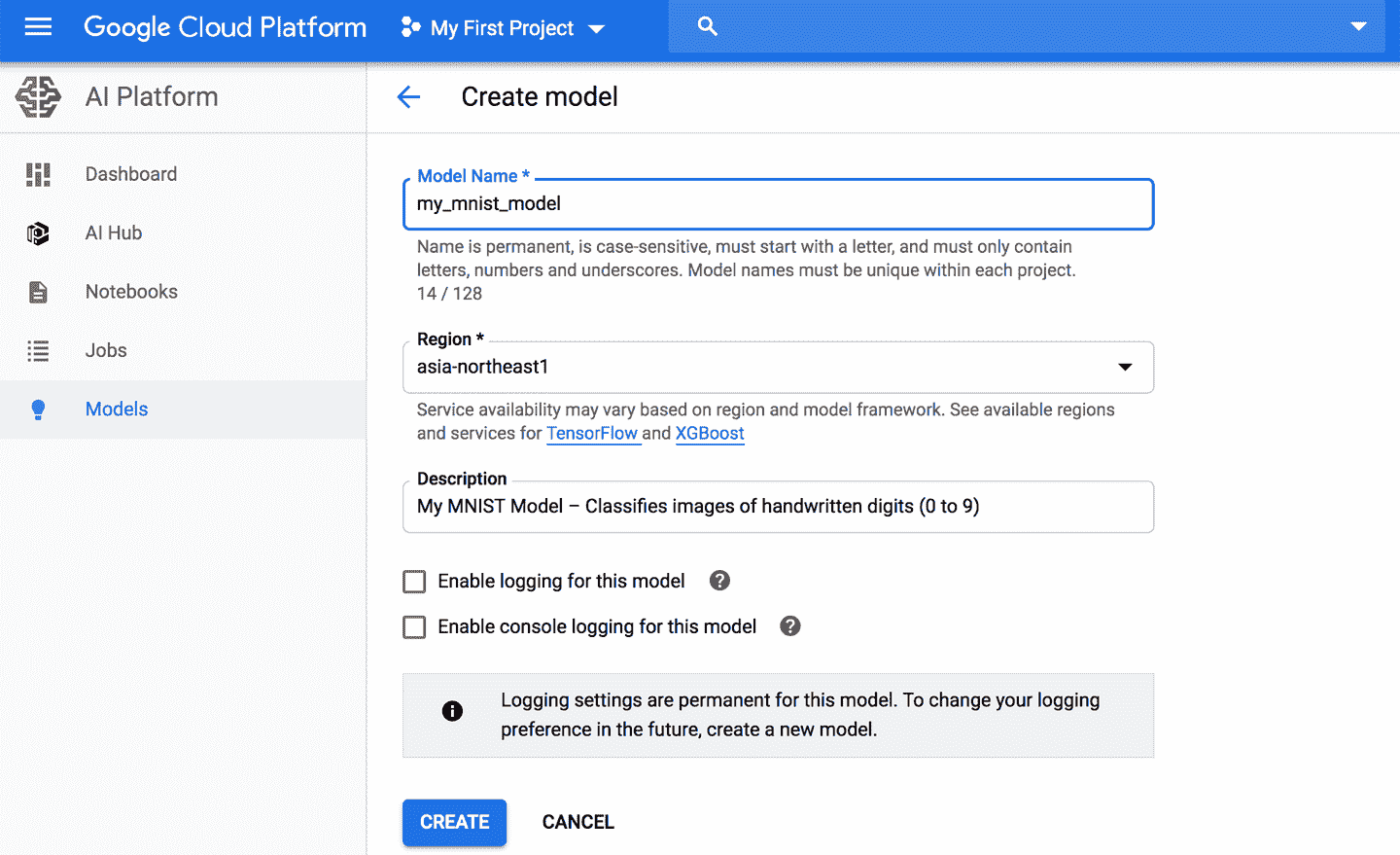Click the AI Hub sidebar icon
Screen dimensions: 1400x855
[x=38, y=233]
